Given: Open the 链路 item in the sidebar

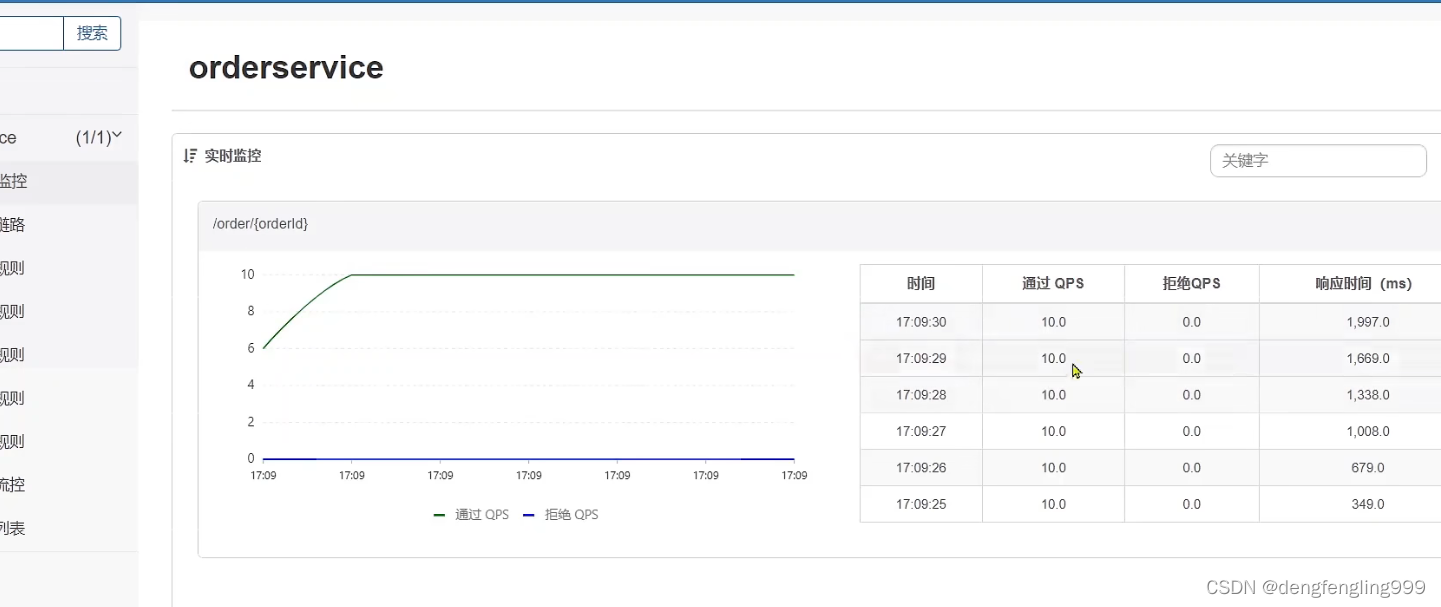Looking at the screenshot, I should tap(14, 225).
